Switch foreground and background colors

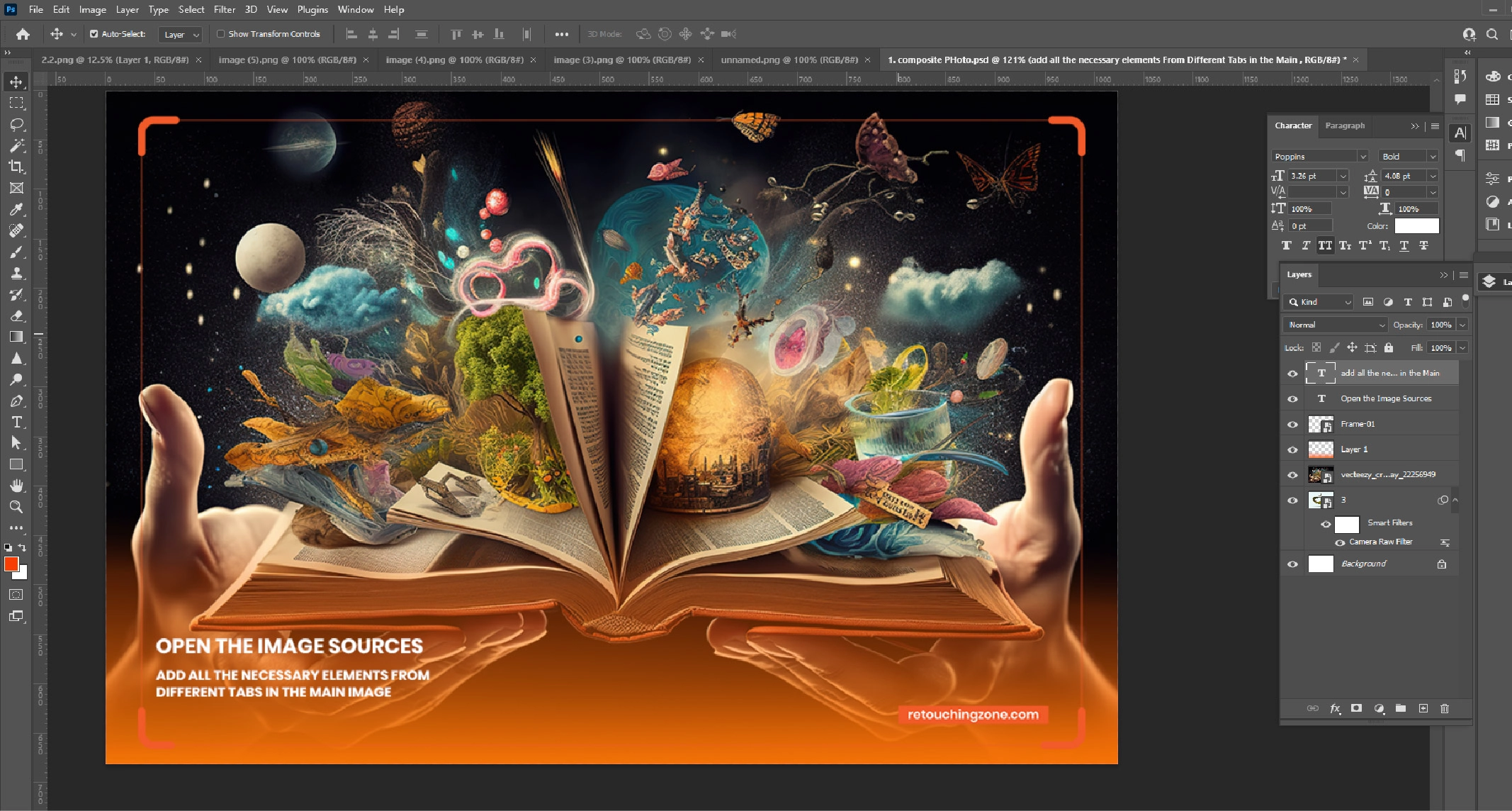(x=22, y=547)
